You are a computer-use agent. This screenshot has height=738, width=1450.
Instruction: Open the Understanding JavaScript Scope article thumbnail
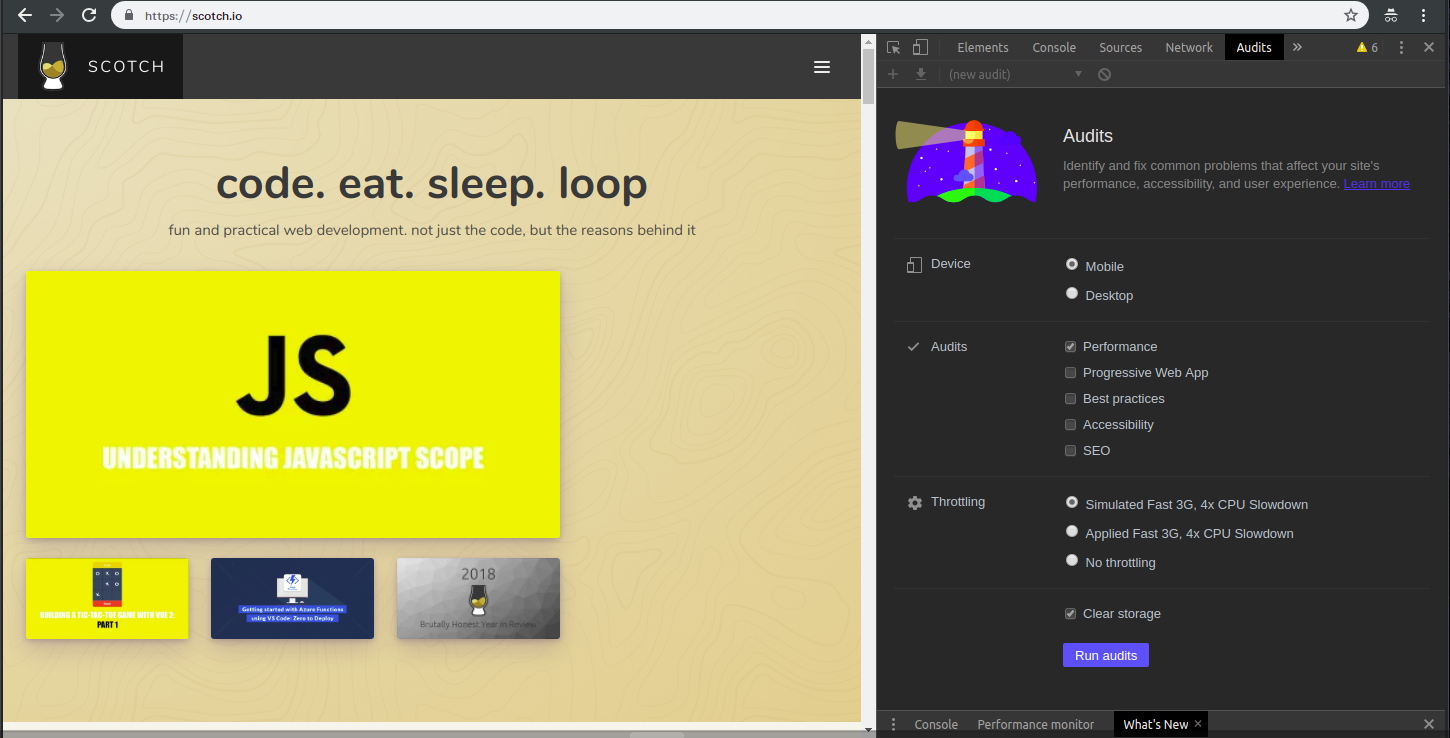[292, 404]
